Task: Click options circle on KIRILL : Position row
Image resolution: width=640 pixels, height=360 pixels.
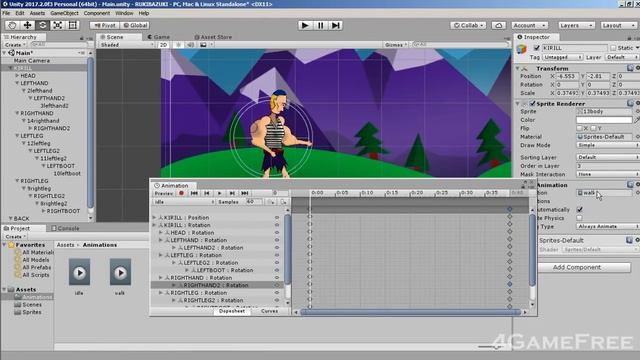Action: tap(277, 218)
